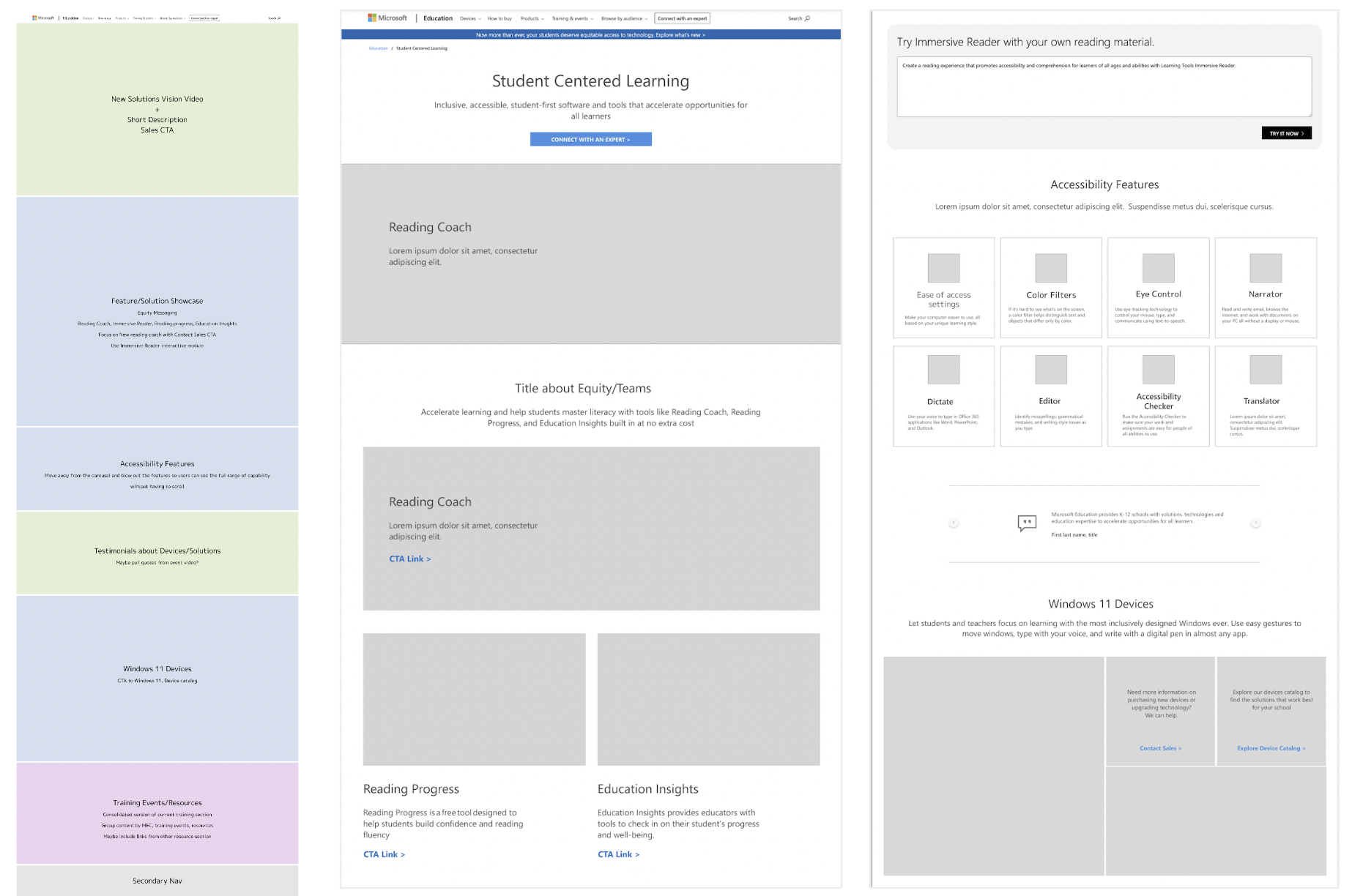Click the Training Events/Resources block title
Viewport: 1352px width, 896px height.
pos(157,802)
